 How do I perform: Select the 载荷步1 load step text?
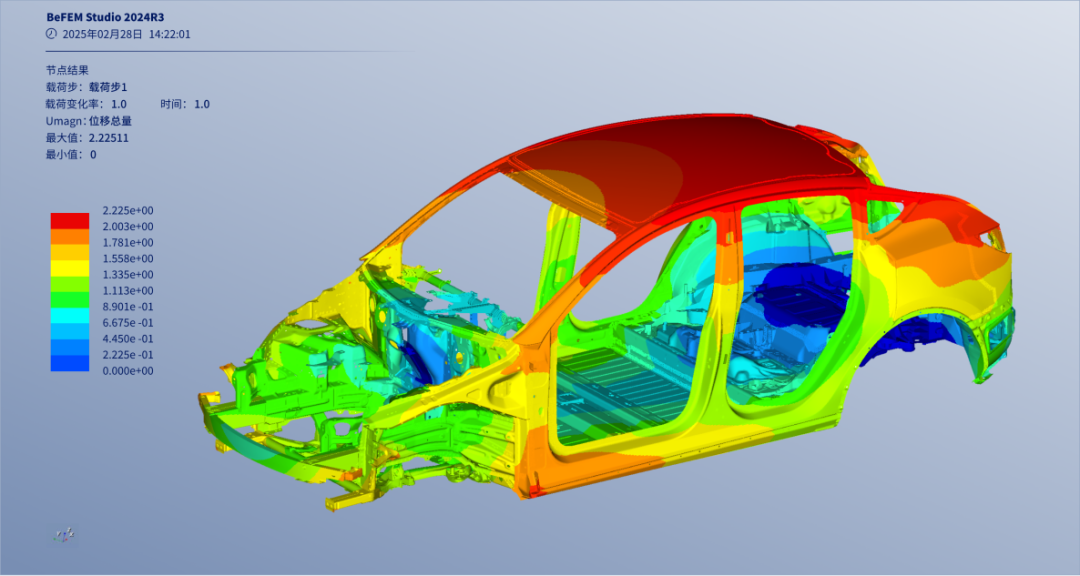coord(108,88)
